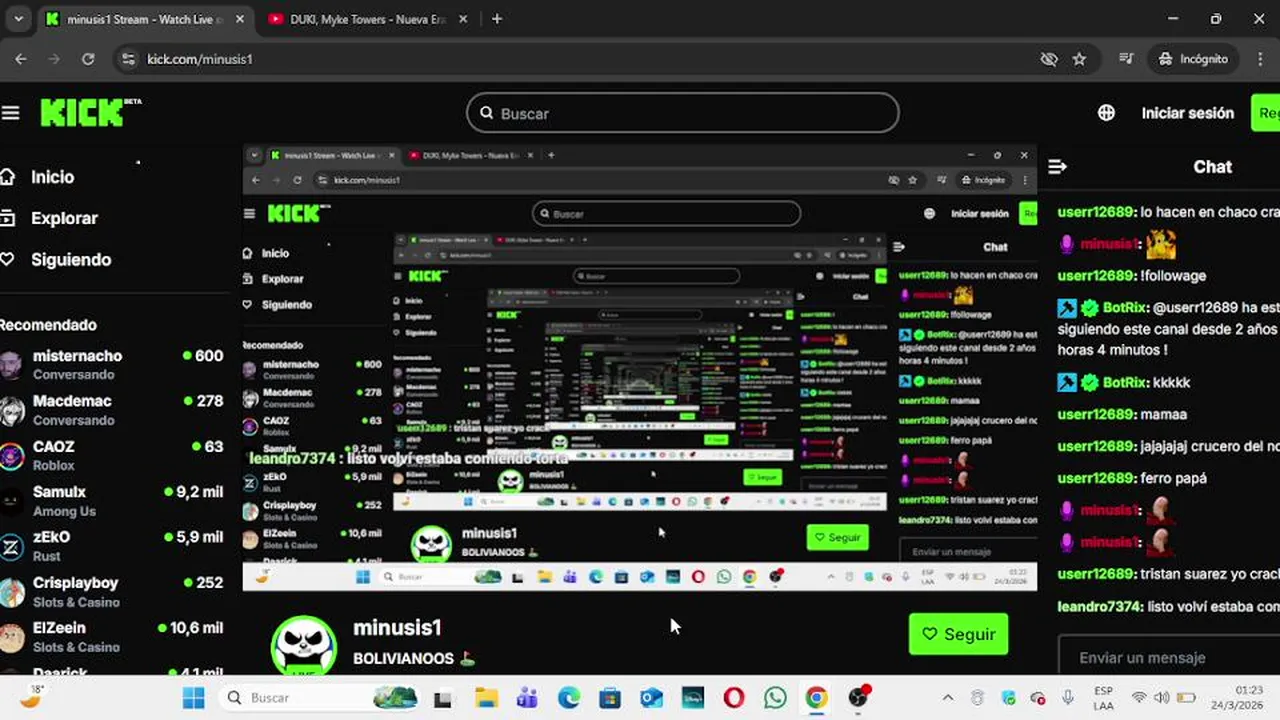Image resolution: width=1280 pixels, height=720 pixels.
Task: Open CAOZ Roblox channel
Action: (x=112, y=455)
